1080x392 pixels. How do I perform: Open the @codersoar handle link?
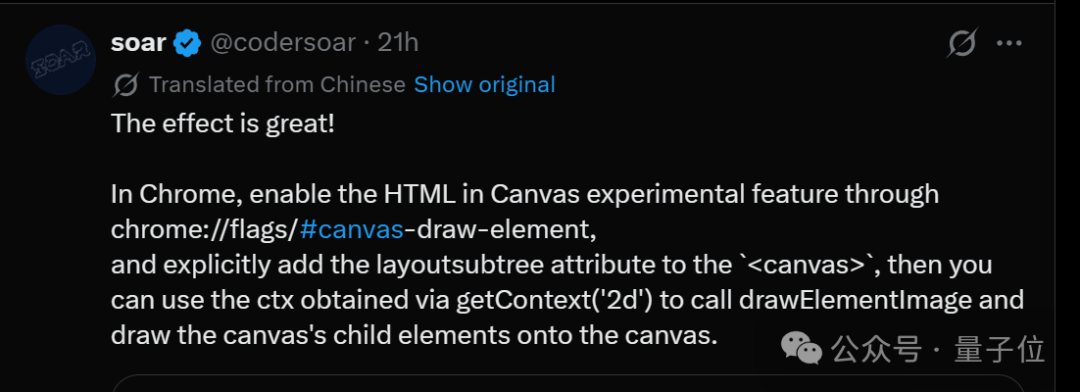[283, 43]
